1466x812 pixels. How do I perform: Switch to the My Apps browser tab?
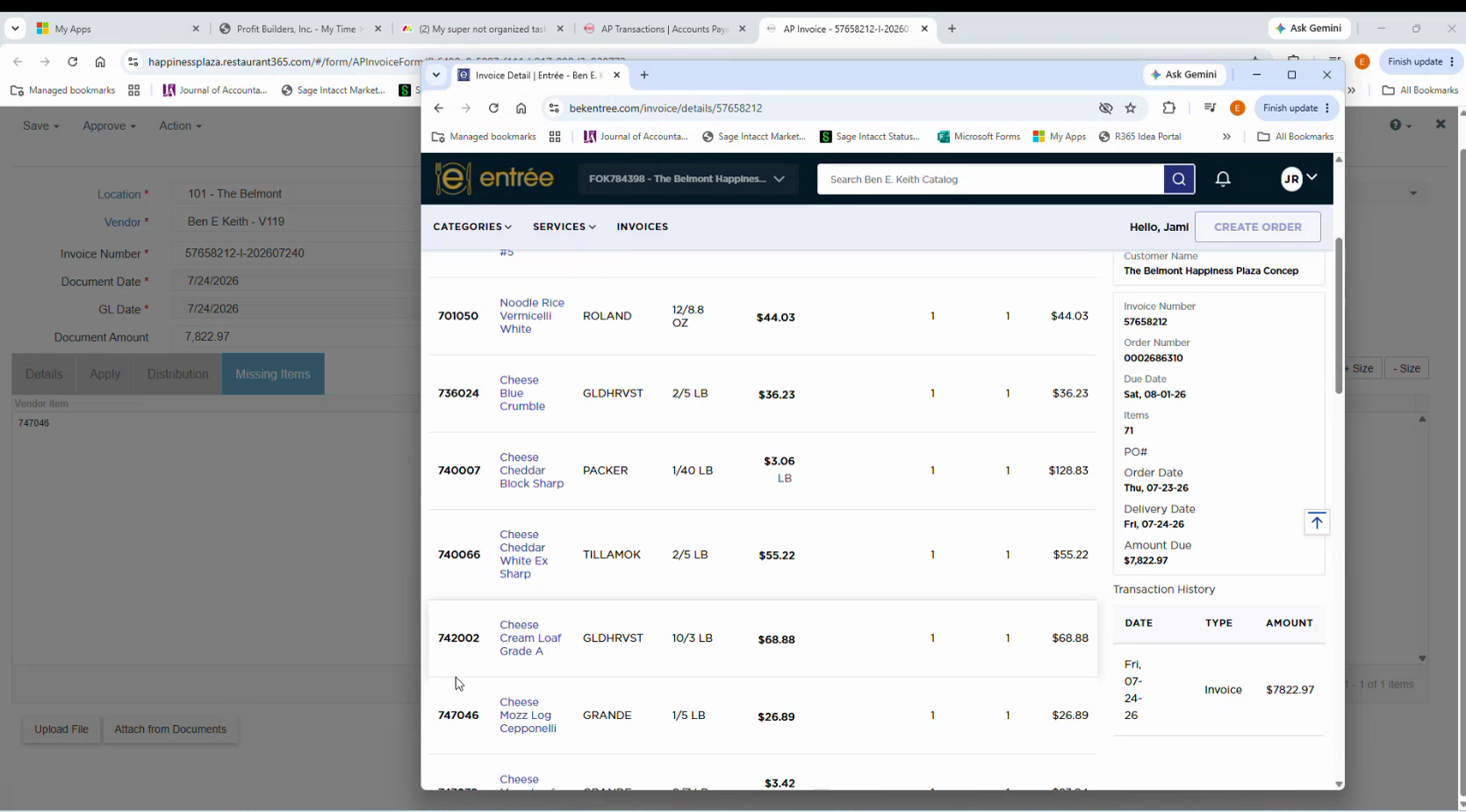(x=119, y=29)
